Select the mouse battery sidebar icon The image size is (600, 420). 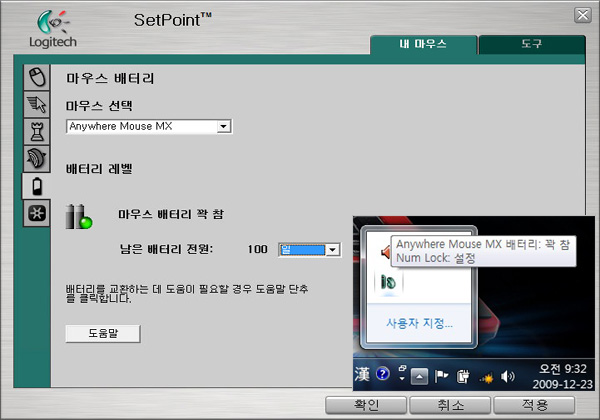(x=37, y=186)
